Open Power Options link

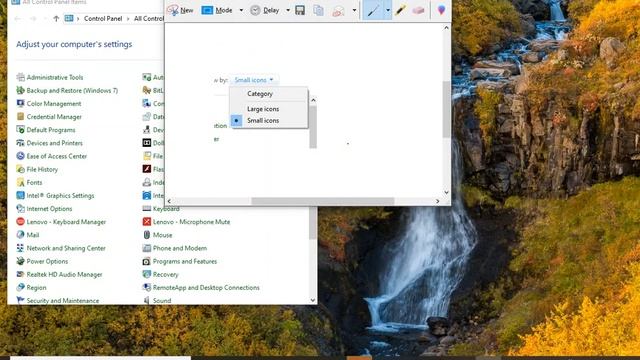coord(47,261)
